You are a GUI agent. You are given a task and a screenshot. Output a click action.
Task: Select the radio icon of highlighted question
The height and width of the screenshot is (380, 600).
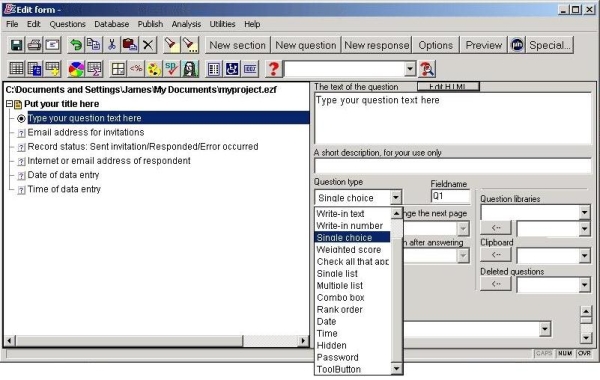pos(21,119)
